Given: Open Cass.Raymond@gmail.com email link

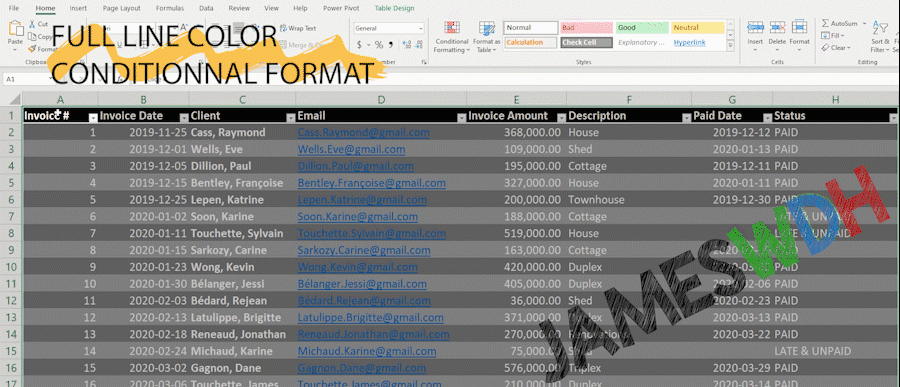Looking at the screenshot, I should point(363,133).
